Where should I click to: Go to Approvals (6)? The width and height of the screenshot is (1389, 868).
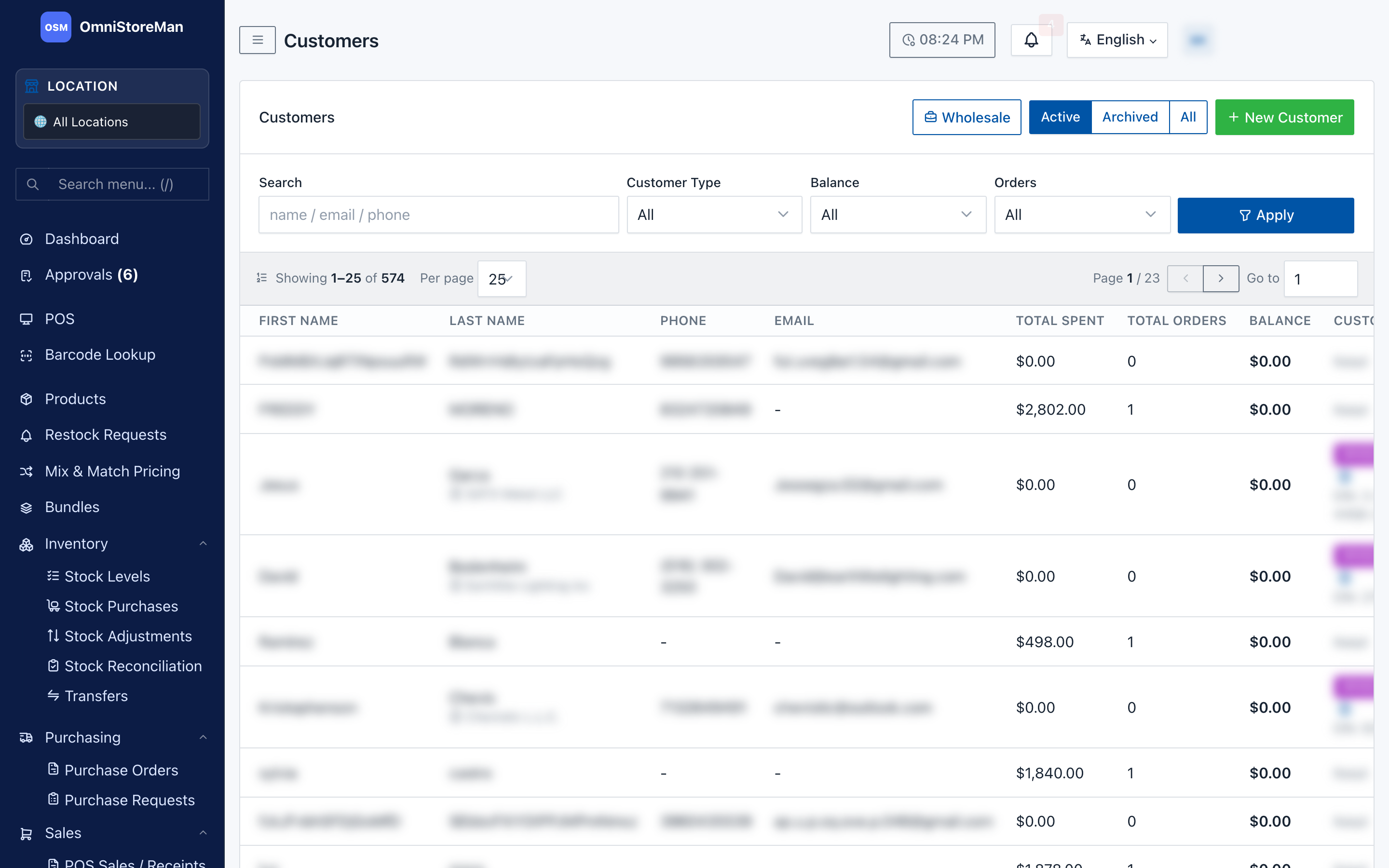(x=91, y=275)
